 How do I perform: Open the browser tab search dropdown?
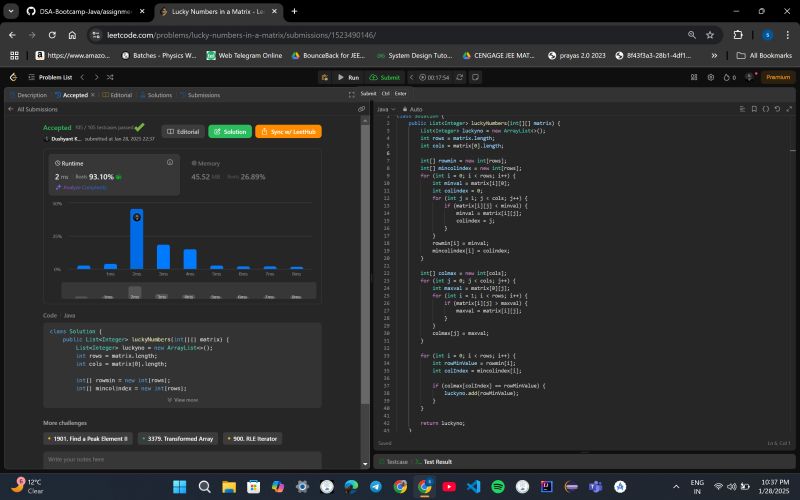[11, 11]
